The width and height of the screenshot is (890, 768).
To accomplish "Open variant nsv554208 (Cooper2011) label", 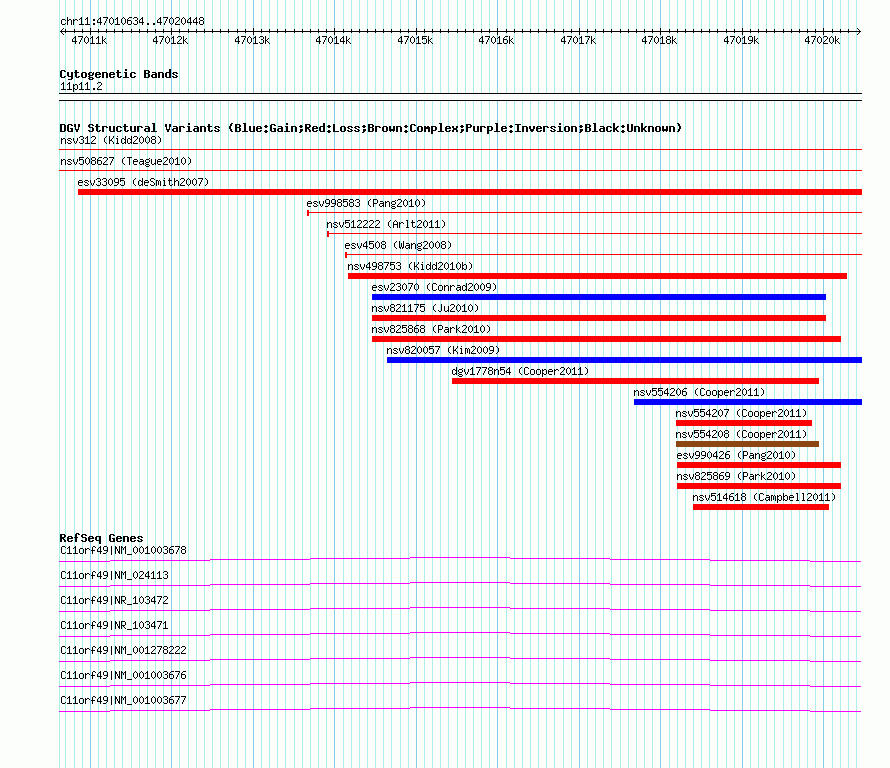I will coord(741,434).
